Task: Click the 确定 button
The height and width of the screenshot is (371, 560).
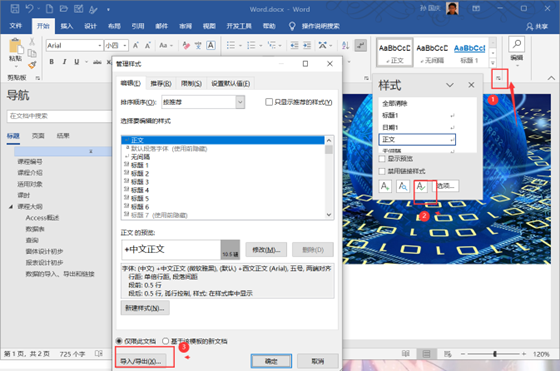Action: click(x=271, y=361)
